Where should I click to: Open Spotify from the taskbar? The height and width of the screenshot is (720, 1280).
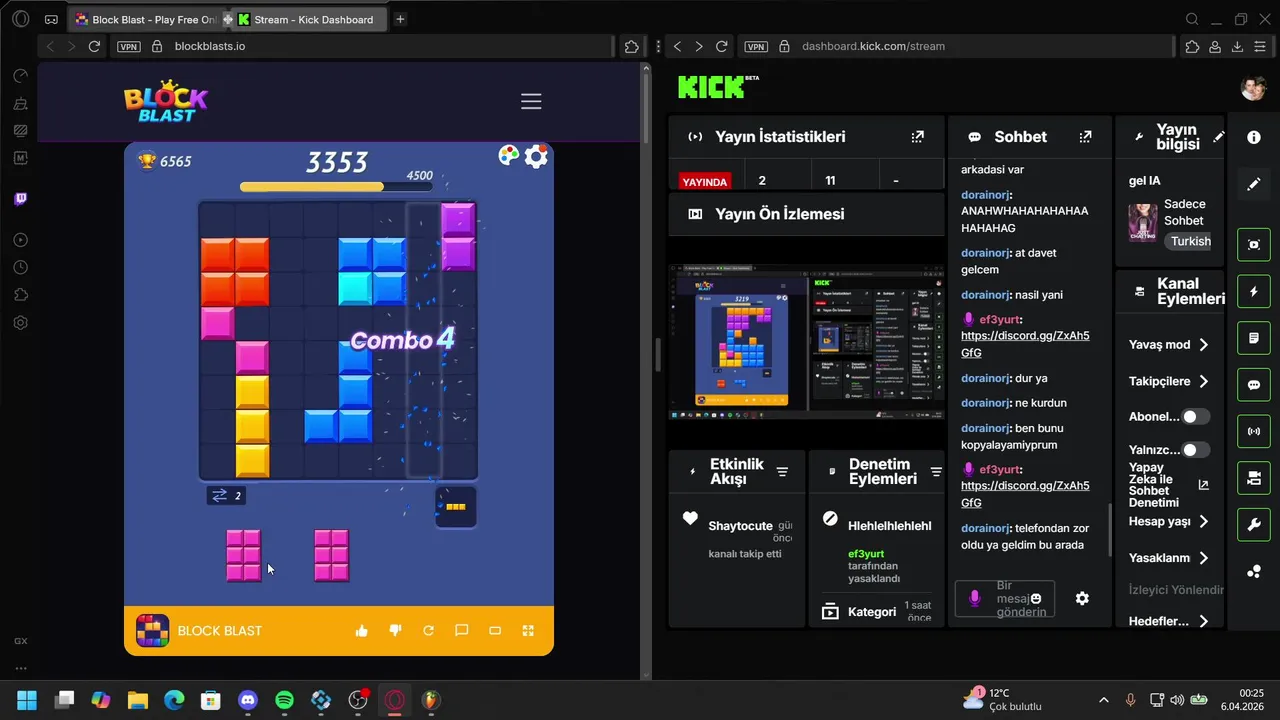click(284, 700)
